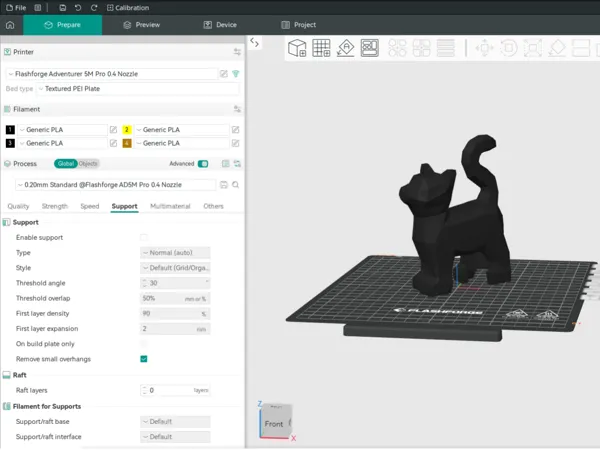
Task: Click the save icon in title bar
Action: tap(63, 8)
